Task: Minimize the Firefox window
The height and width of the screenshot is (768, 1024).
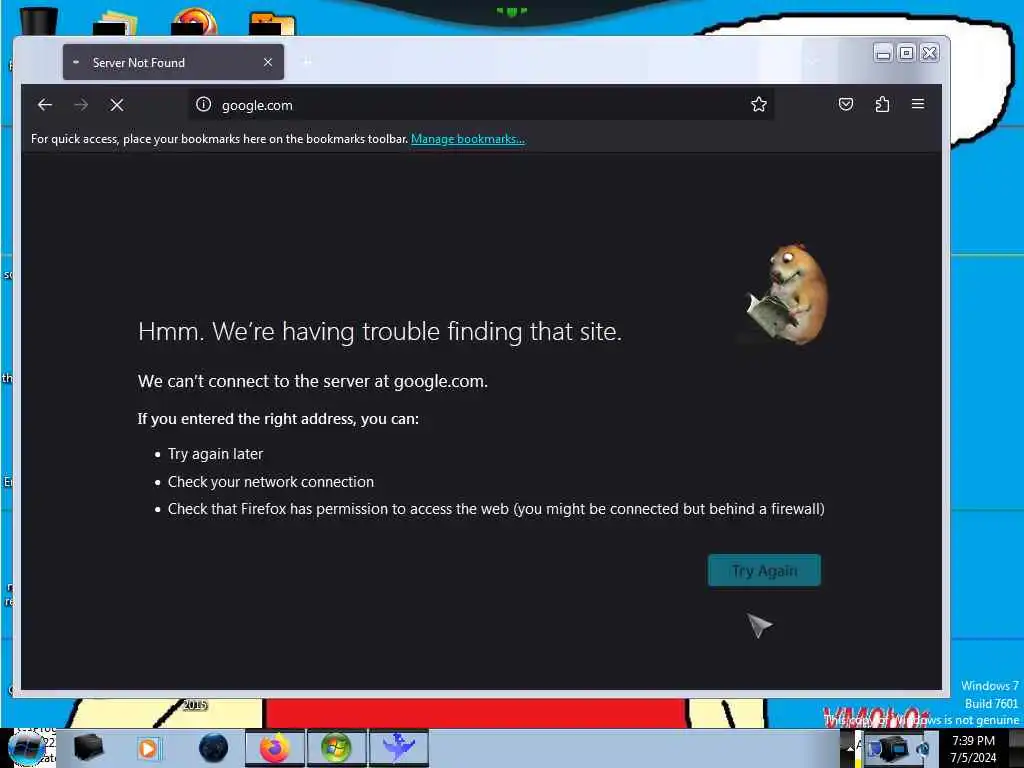Action: (883, 53)
